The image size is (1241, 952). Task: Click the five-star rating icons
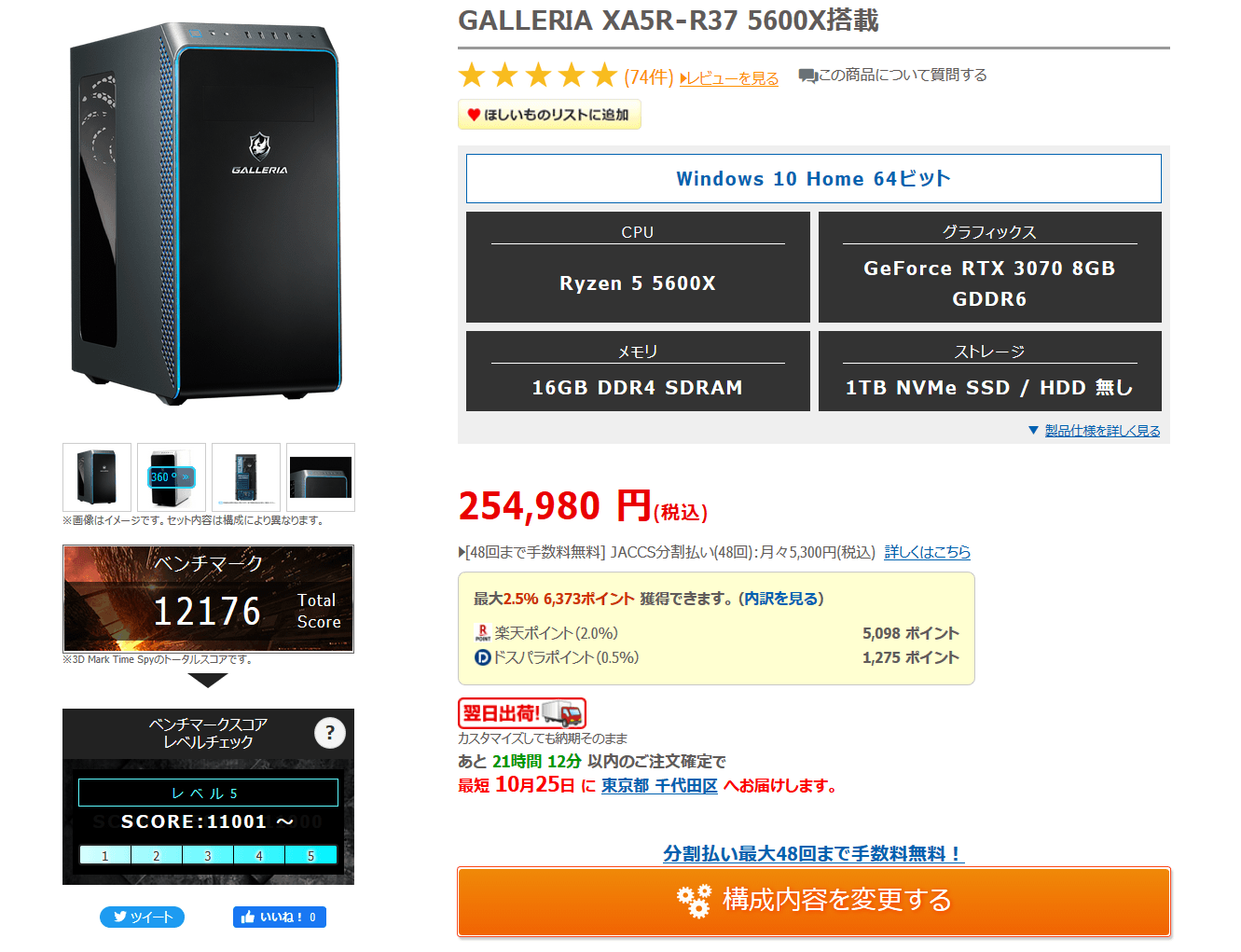(538, 76)
